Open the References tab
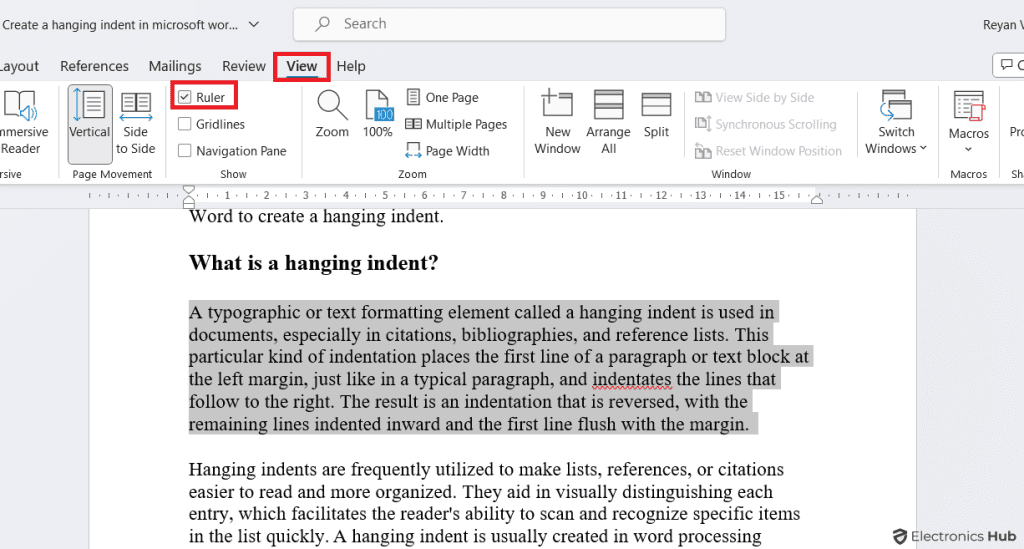This screenshot has height=549, width=1024. click(94, 66)
